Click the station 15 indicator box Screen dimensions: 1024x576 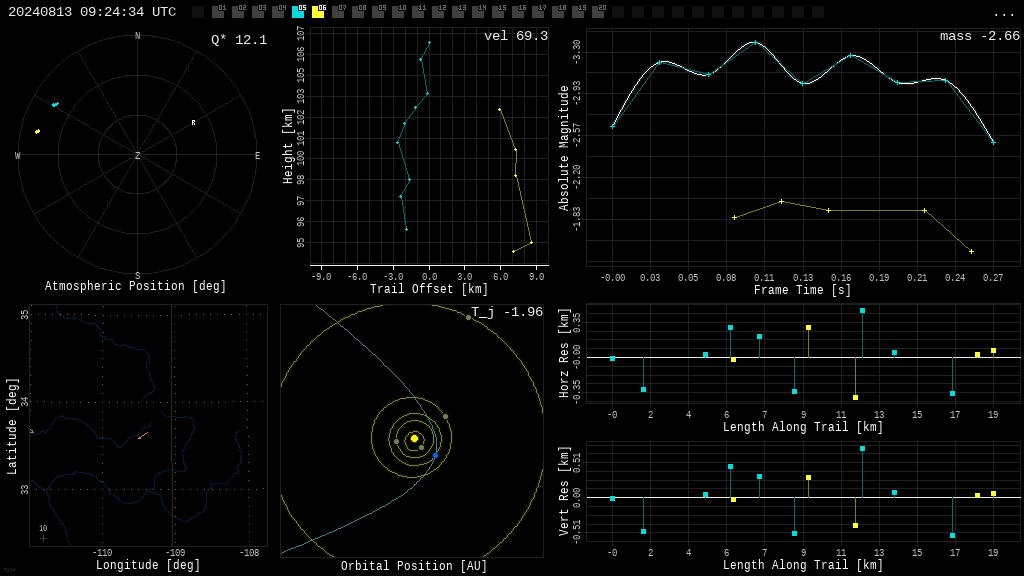tap(498, 11)
